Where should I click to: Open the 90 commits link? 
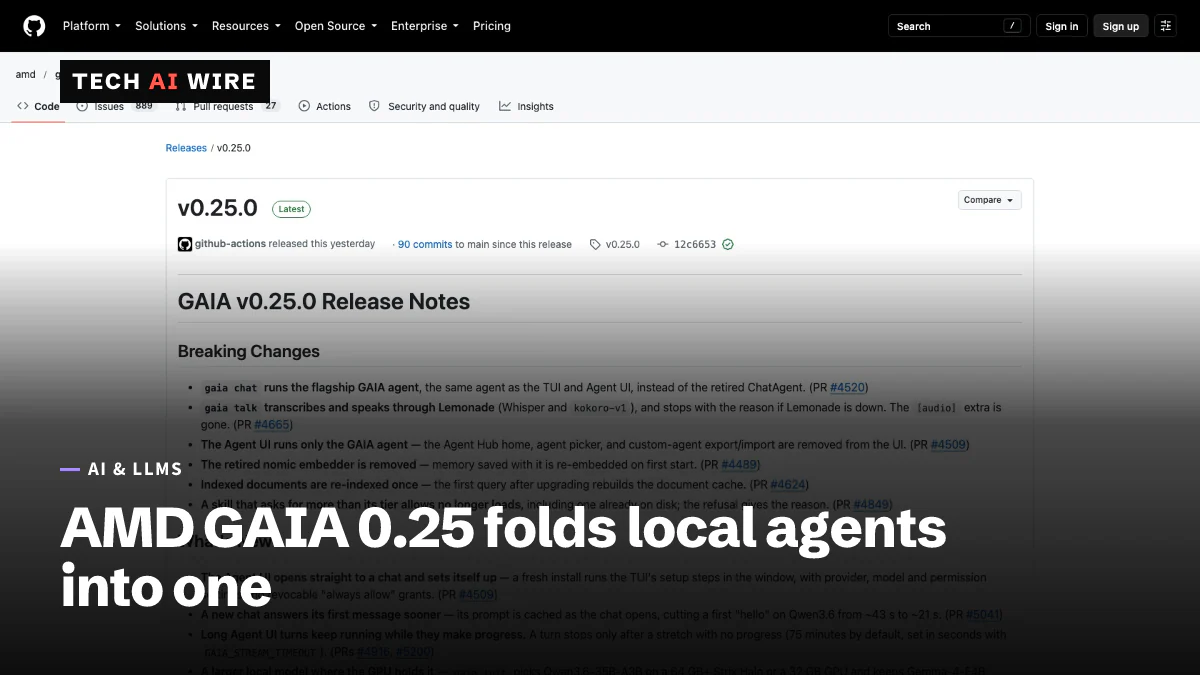point(425,244)
